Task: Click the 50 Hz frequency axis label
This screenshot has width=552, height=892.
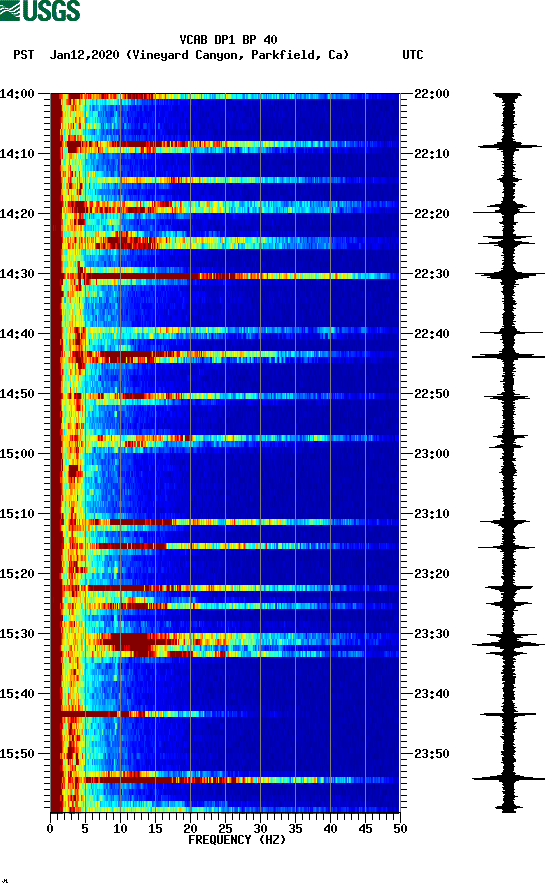Action: 400,829
